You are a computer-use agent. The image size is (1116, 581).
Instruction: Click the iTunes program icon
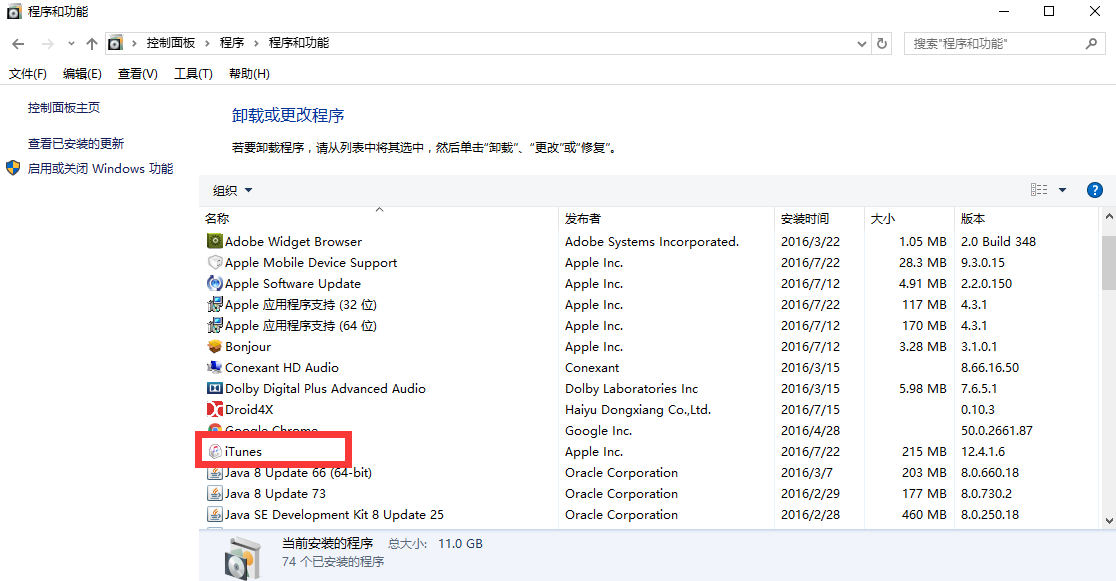tap(214, 451)
